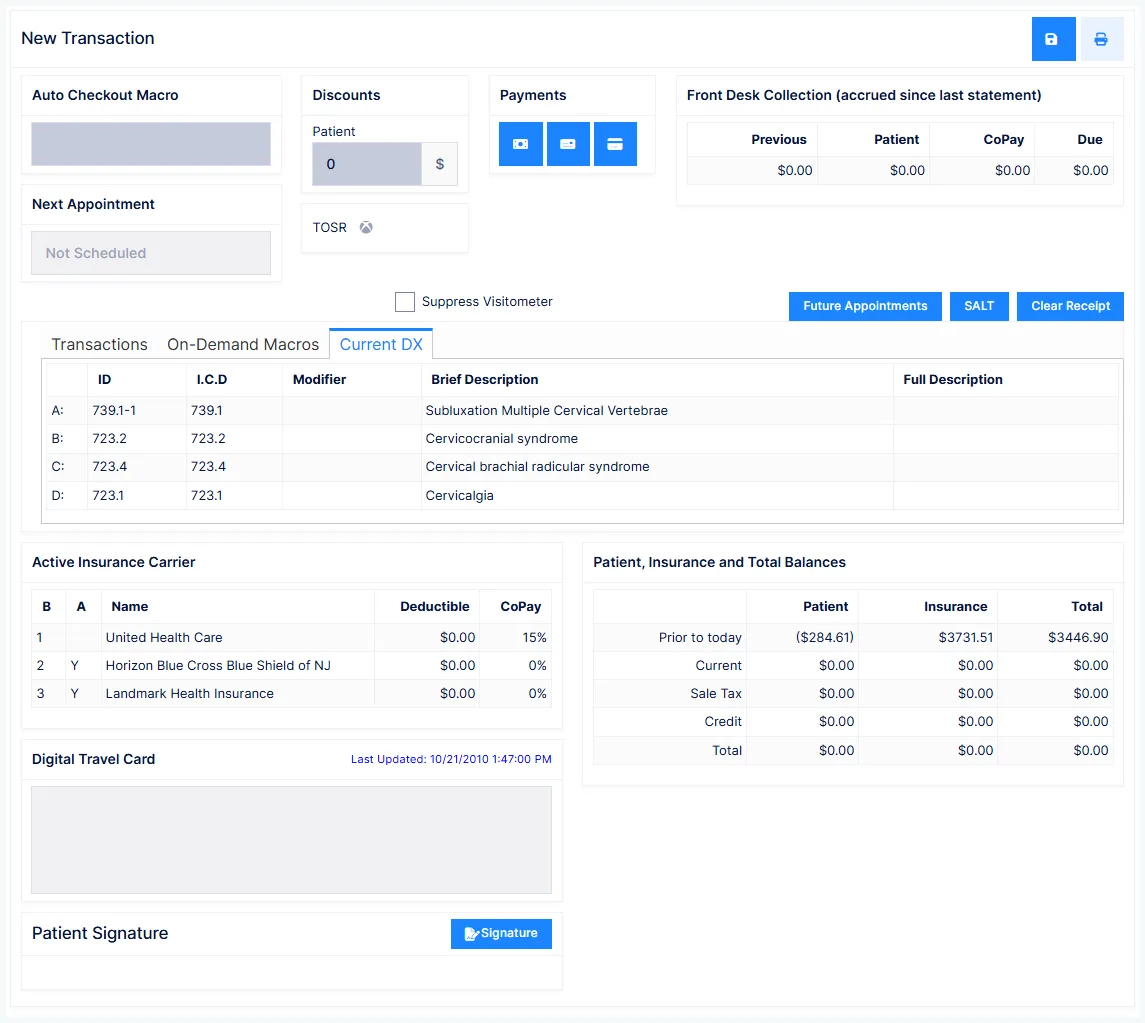Save the new transaction
Viewport: 1145px width, 1023px height.
[x=1053, y=39]
